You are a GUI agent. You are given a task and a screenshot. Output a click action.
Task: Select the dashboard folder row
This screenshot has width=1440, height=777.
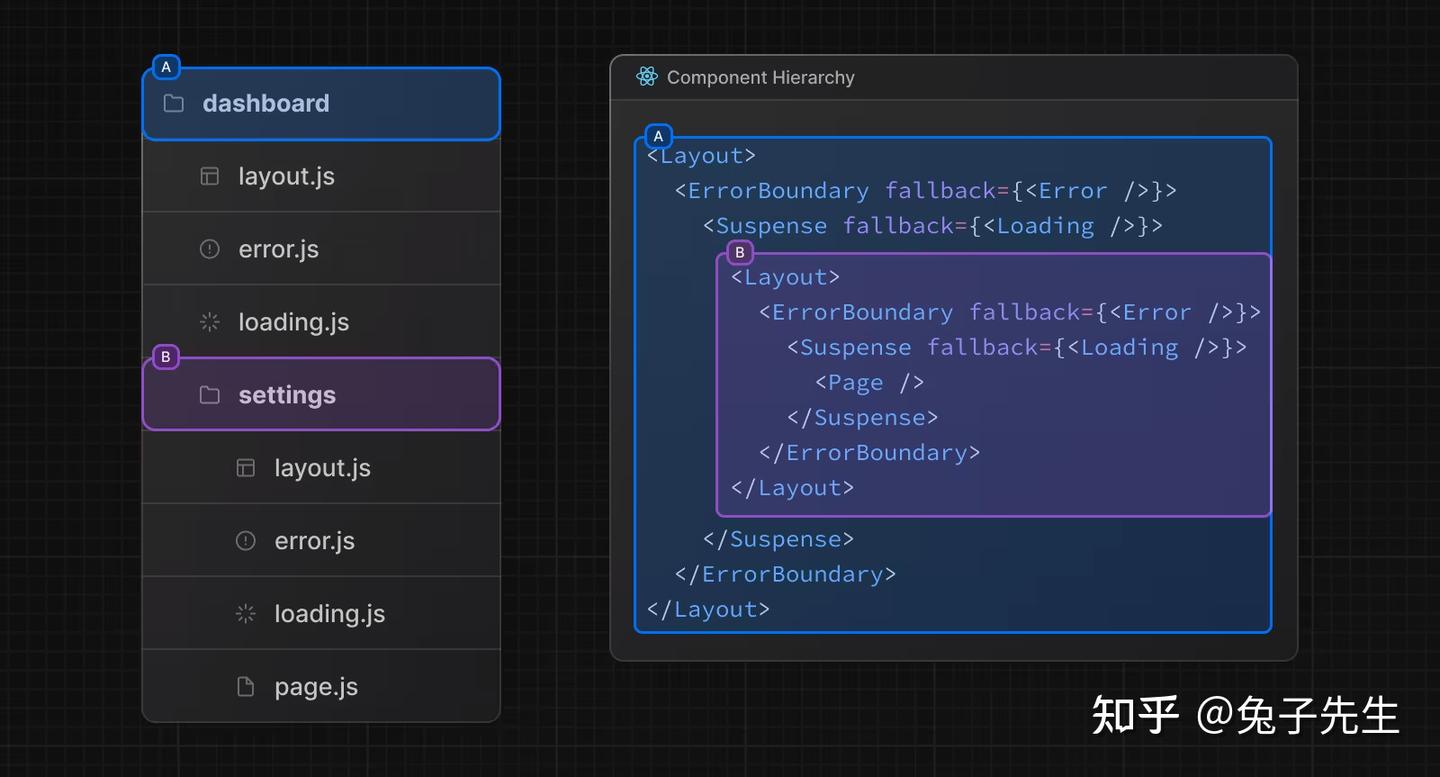(x=321, y=104)
